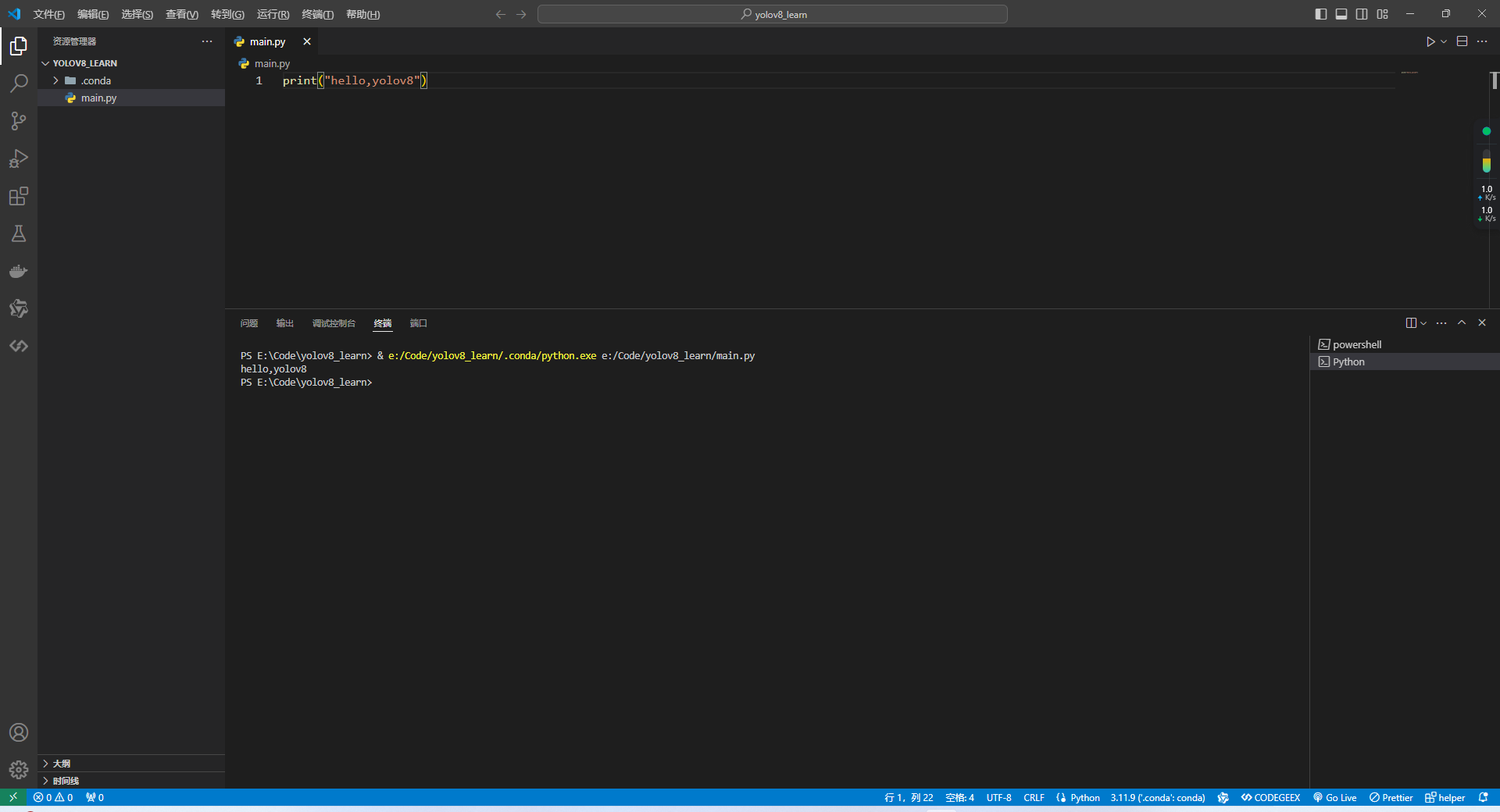Go forward in navigation history
Screen dimensions: 1500x812
[521, 14]
